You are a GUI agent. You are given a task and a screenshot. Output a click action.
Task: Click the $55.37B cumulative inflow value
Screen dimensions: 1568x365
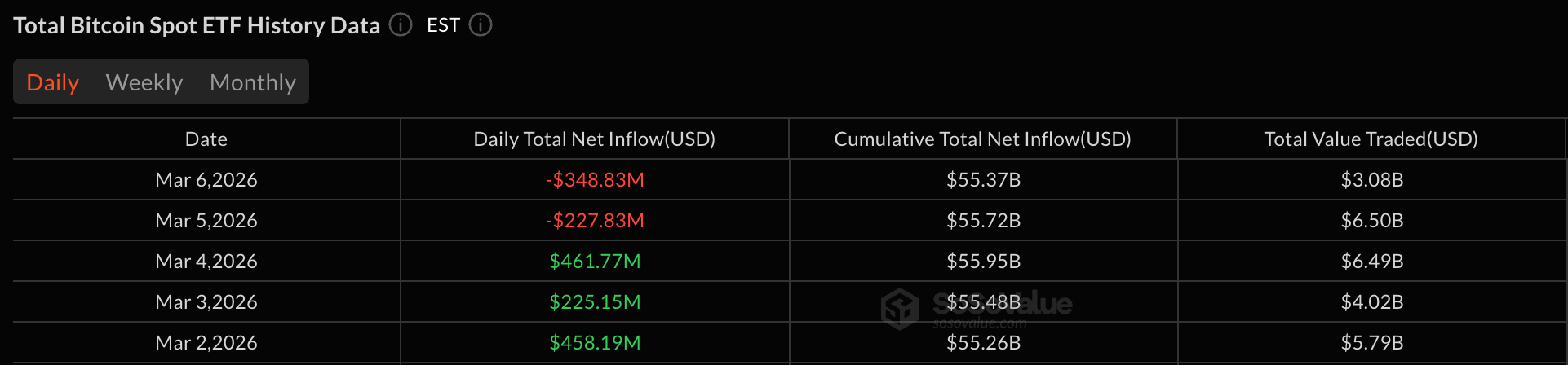983,180
